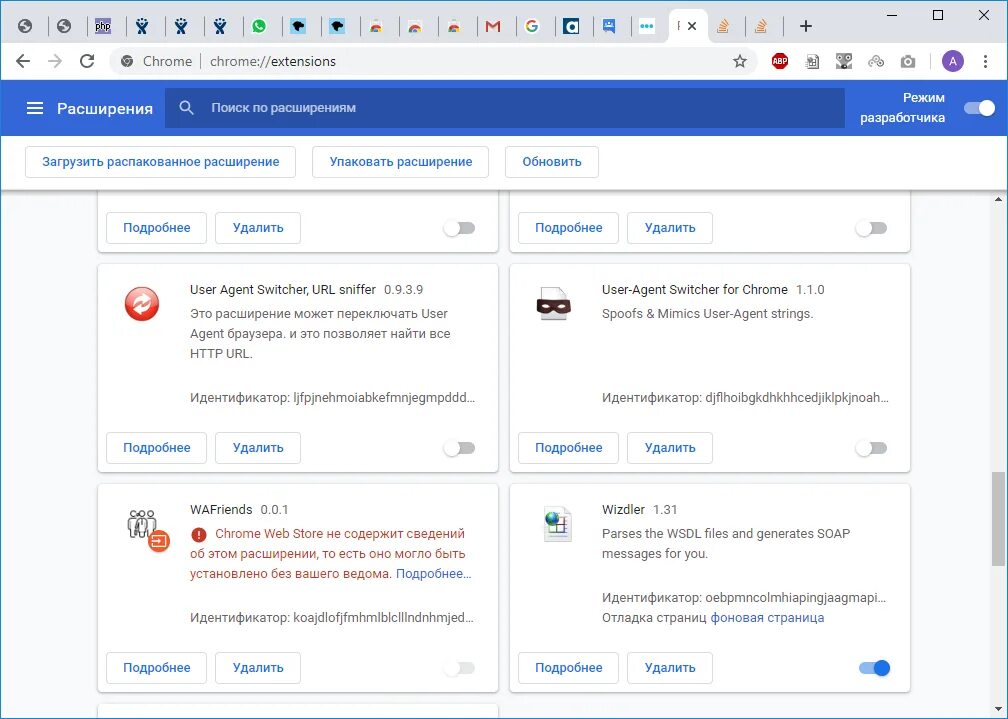
Task: Go forward to next page
Action: [x=55, y=61]
